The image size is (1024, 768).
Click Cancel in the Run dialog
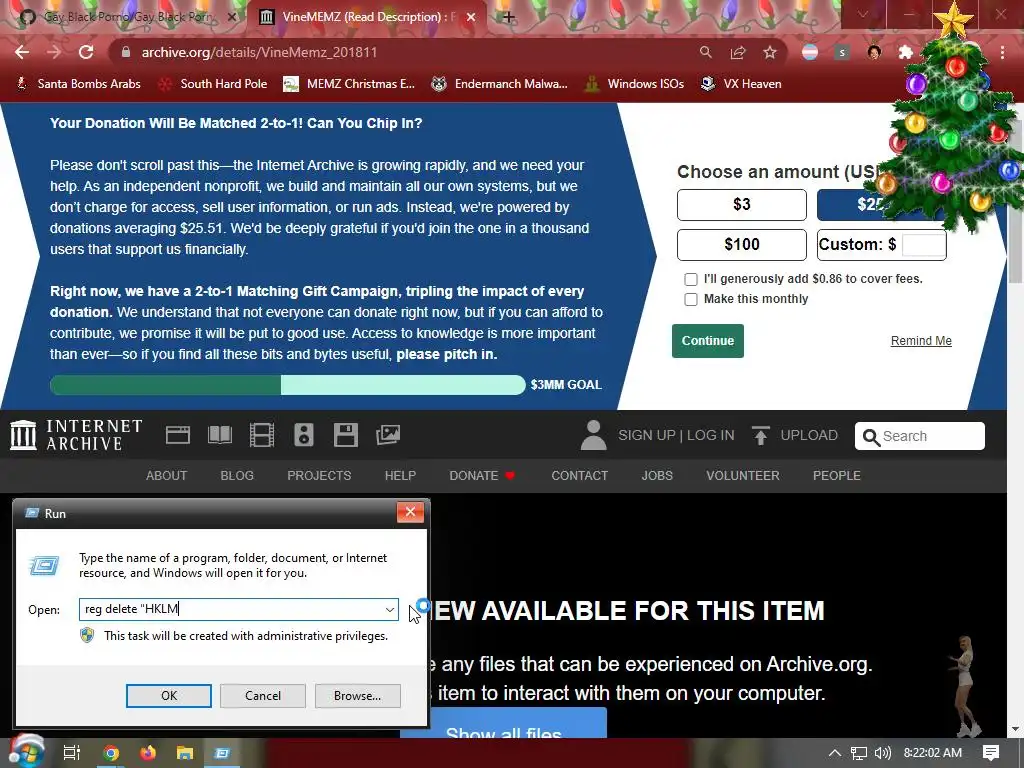click(263, 696)
